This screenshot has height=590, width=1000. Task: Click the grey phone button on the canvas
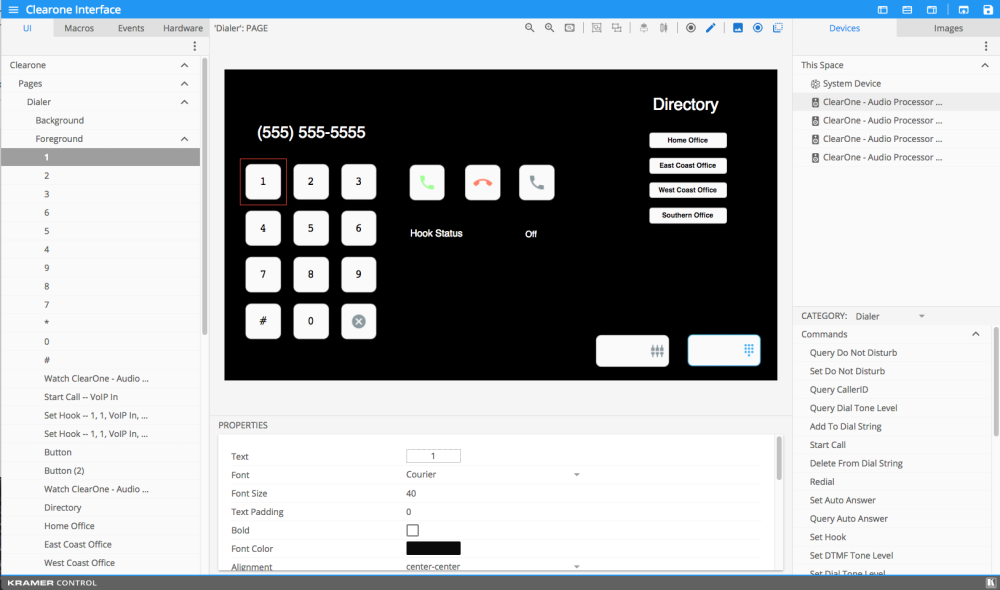pyautogui.click(x=537, y=182)
